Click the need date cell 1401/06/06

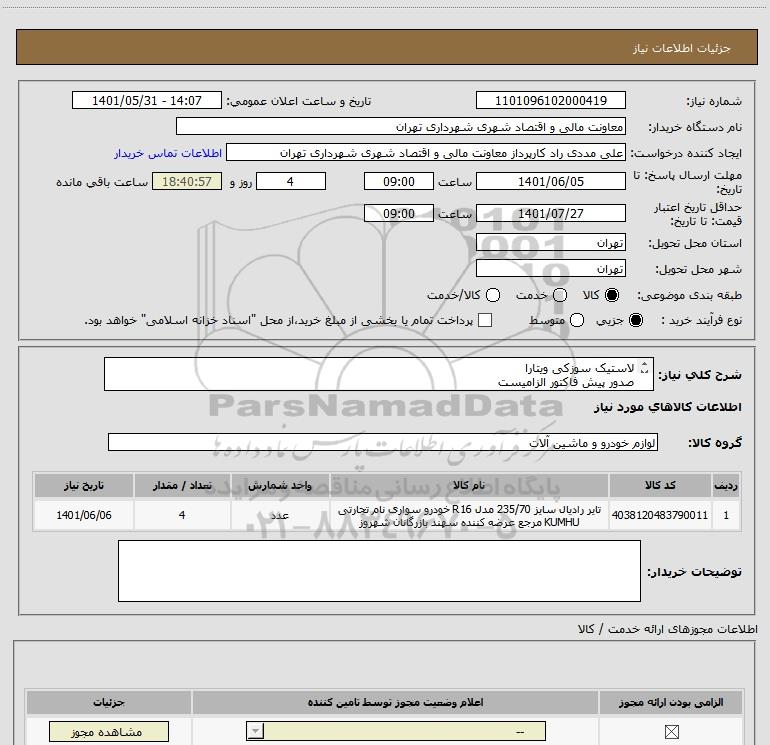pos(83,515)
